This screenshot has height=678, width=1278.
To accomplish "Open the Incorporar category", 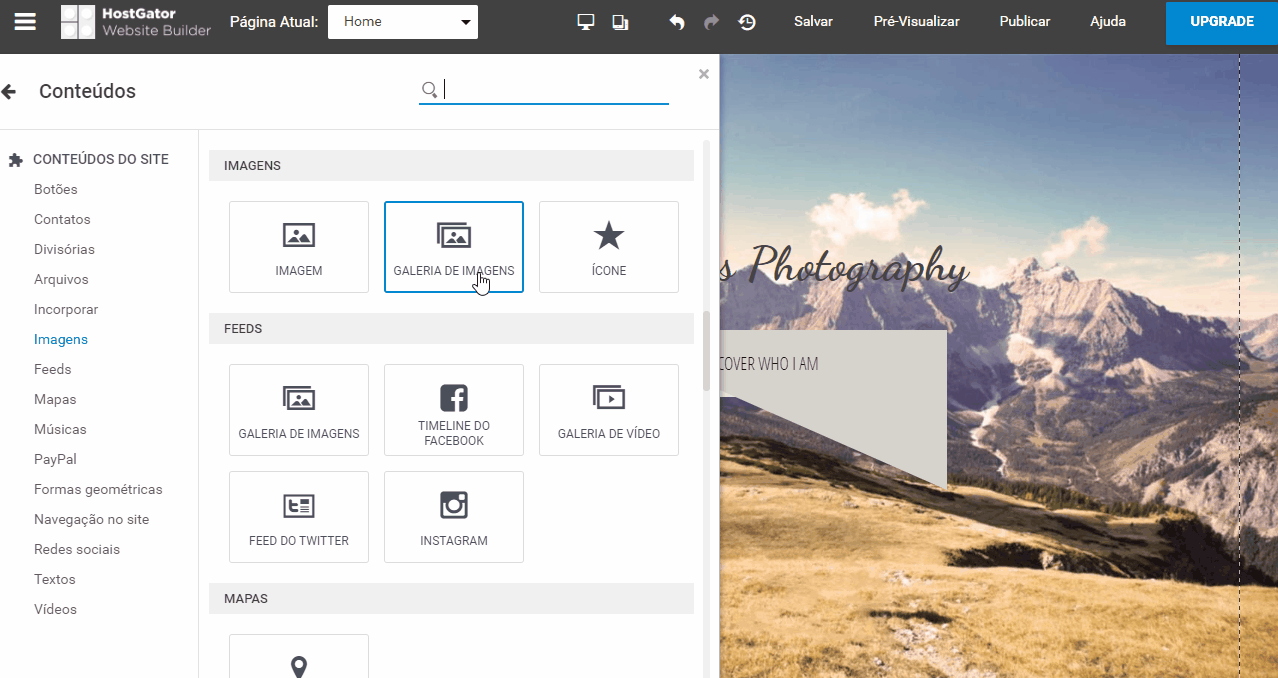I will point(66,309).
